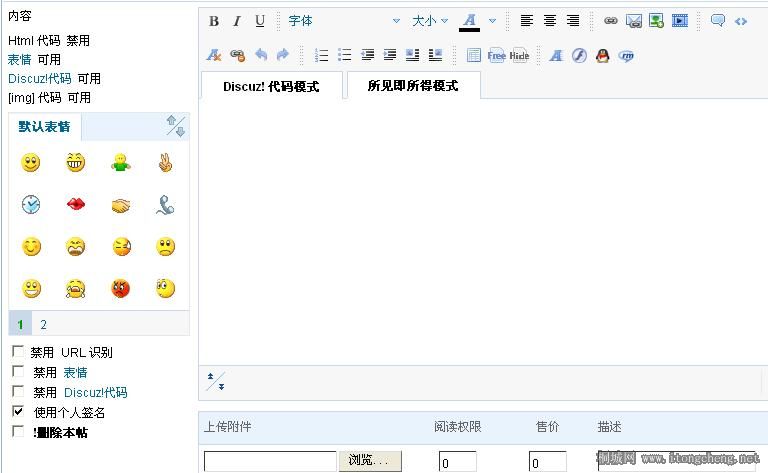Insert a hyperlink with the chain icon
768x473 pixels.
coord(611,21)
